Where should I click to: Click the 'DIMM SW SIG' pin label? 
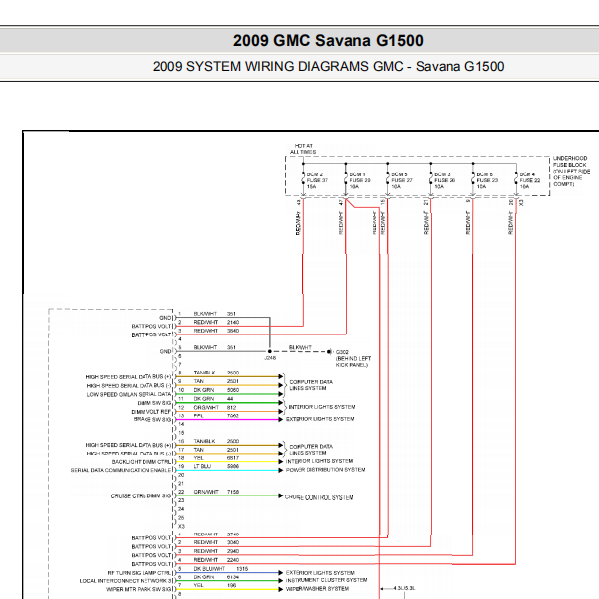click(x=154, y=403)
